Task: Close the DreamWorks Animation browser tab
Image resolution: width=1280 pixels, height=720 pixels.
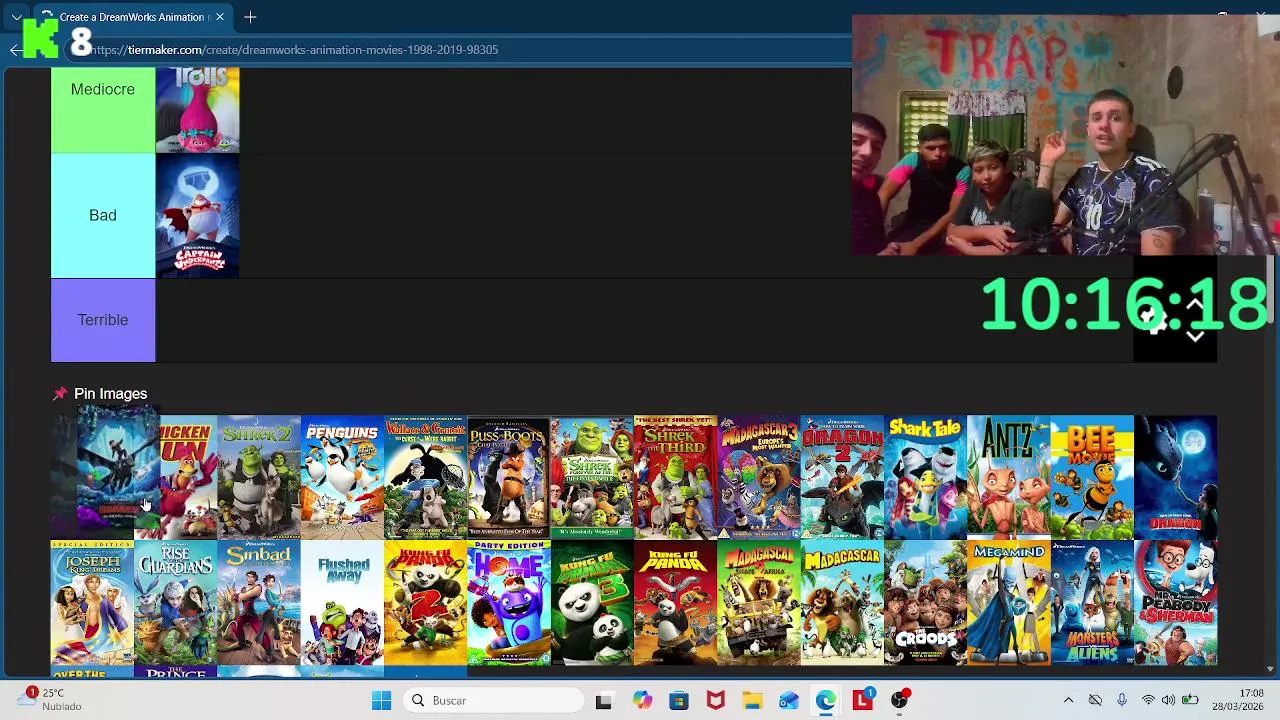Action: pos(220,17)
